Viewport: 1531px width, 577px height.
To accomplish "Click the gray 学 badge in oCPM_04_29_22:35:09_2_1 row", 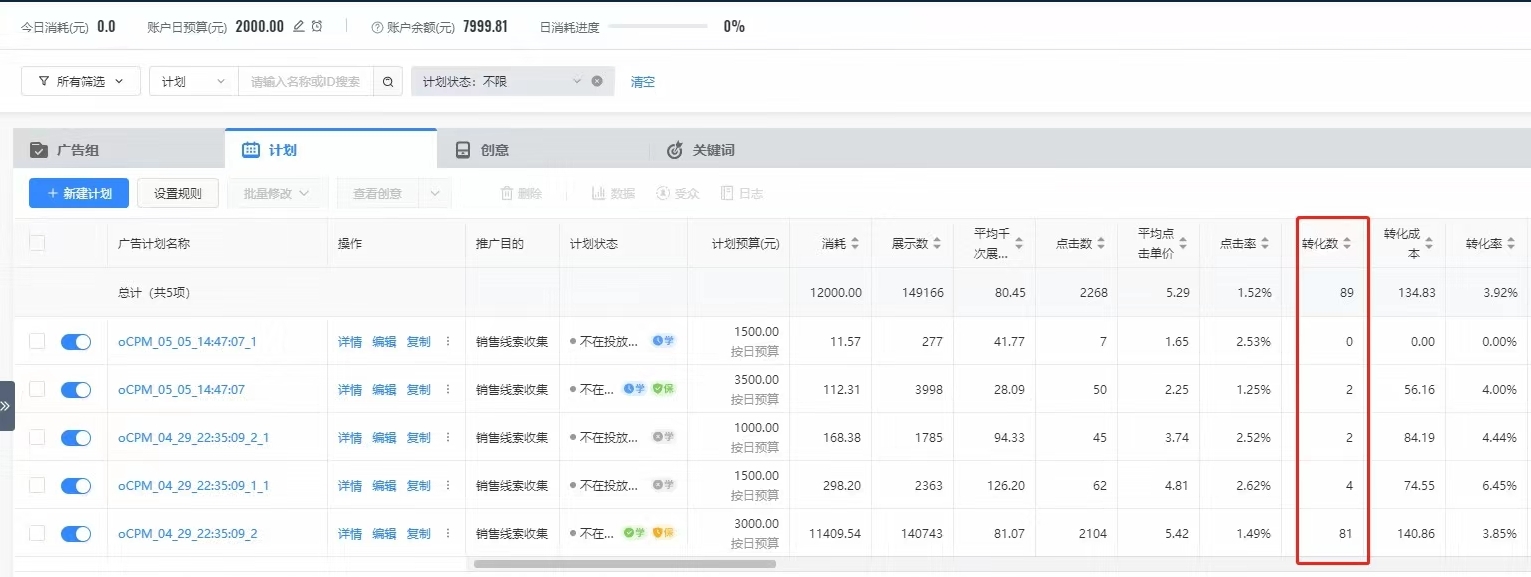I will [x=663, y=437].
